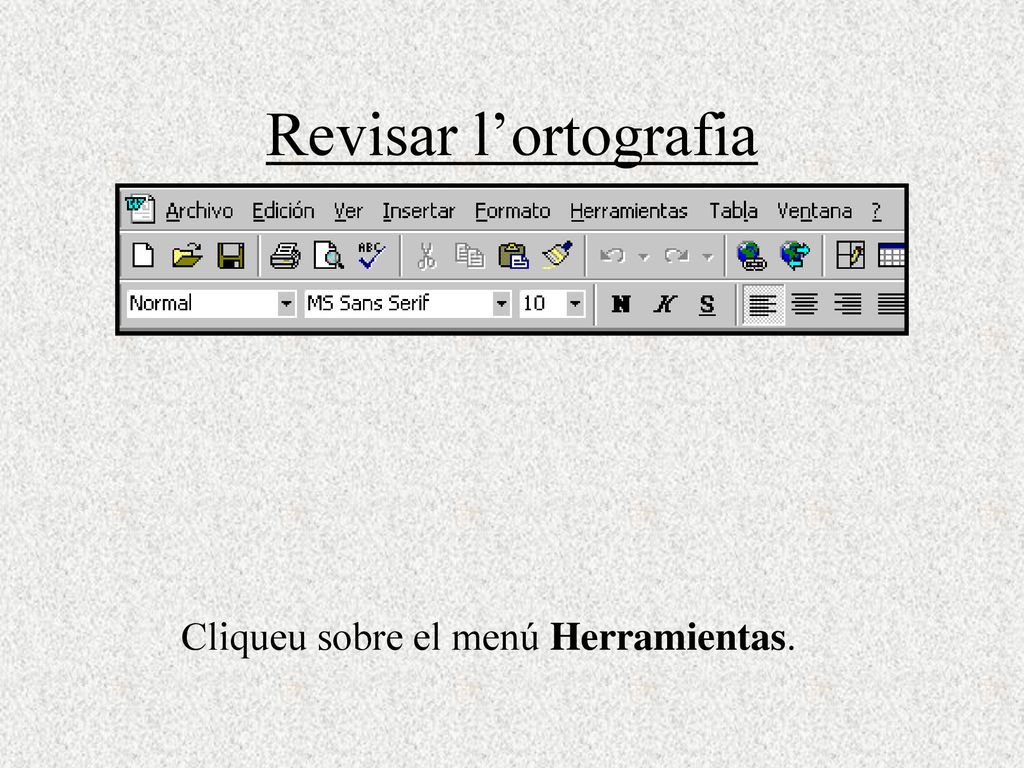The height and width of the screenshot is (768, 1024).
Task: Select center alignment
Action: coord(805,304)
